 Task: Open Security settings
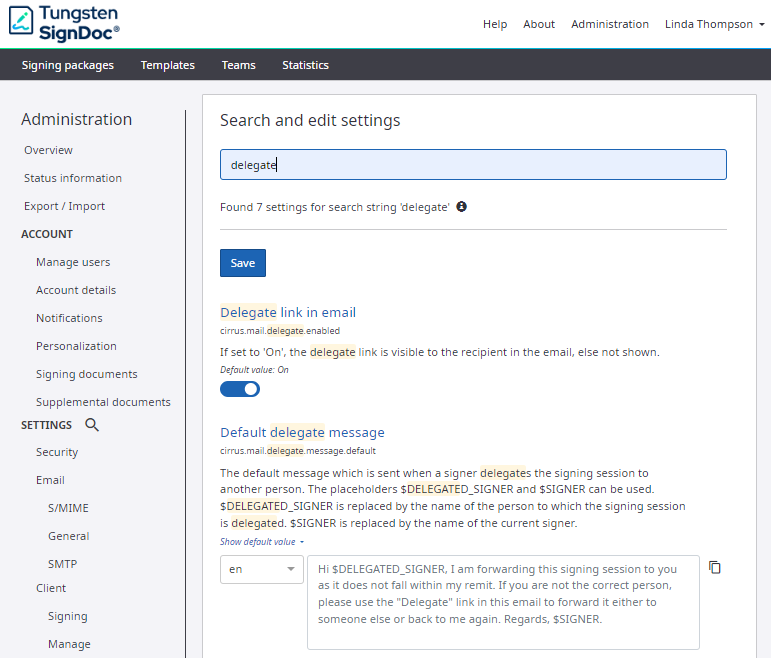[57, 452]
